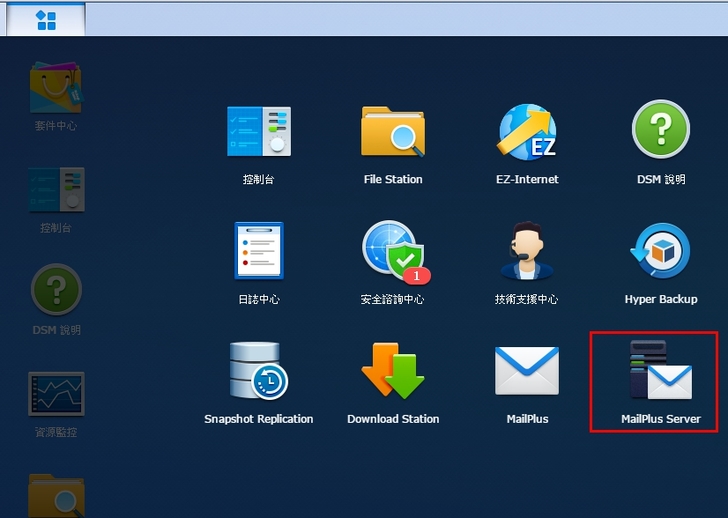Open the Main Menu button in taskbar
The height and width of the screenshot is (518, 728).
(x=46, y=20)
